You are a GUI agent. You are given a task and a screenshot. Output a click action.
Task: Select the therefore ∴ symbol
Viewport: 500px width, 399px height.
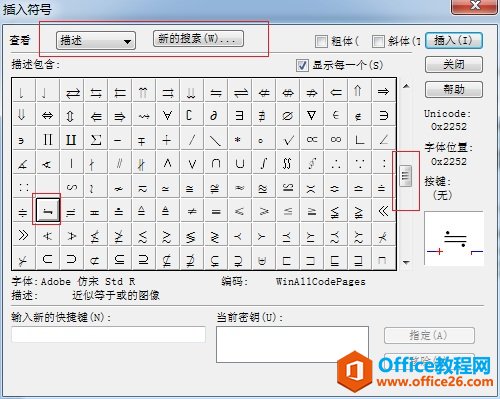click(x=336, y=163)
